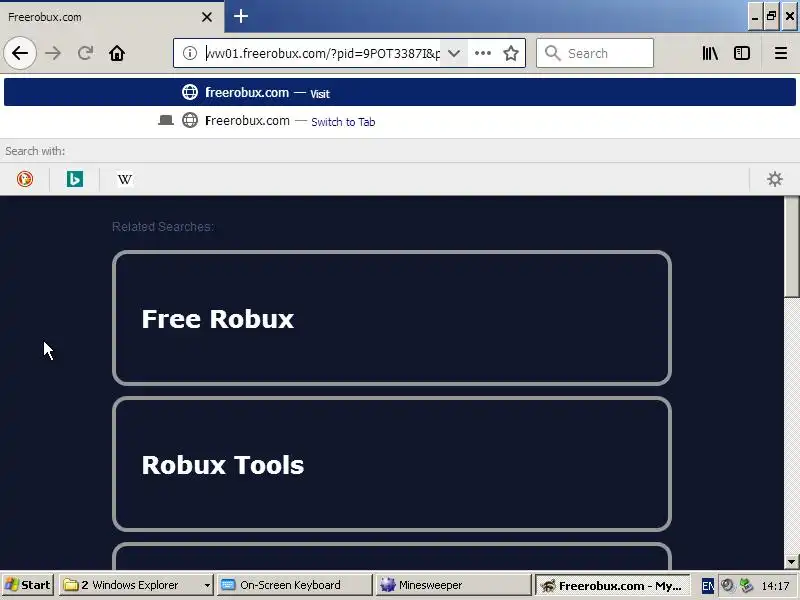Search with Wikipedia
Viewport: 800px width, 600px height.
click(x=125, y=179)
